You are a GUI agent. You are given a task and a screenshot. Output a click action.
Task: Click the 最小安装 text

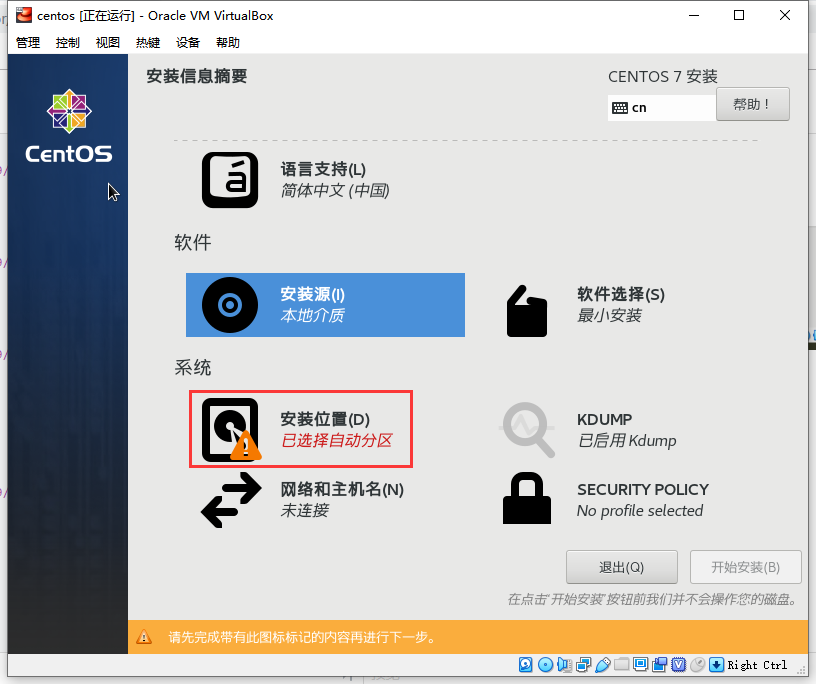pos(609,315)
